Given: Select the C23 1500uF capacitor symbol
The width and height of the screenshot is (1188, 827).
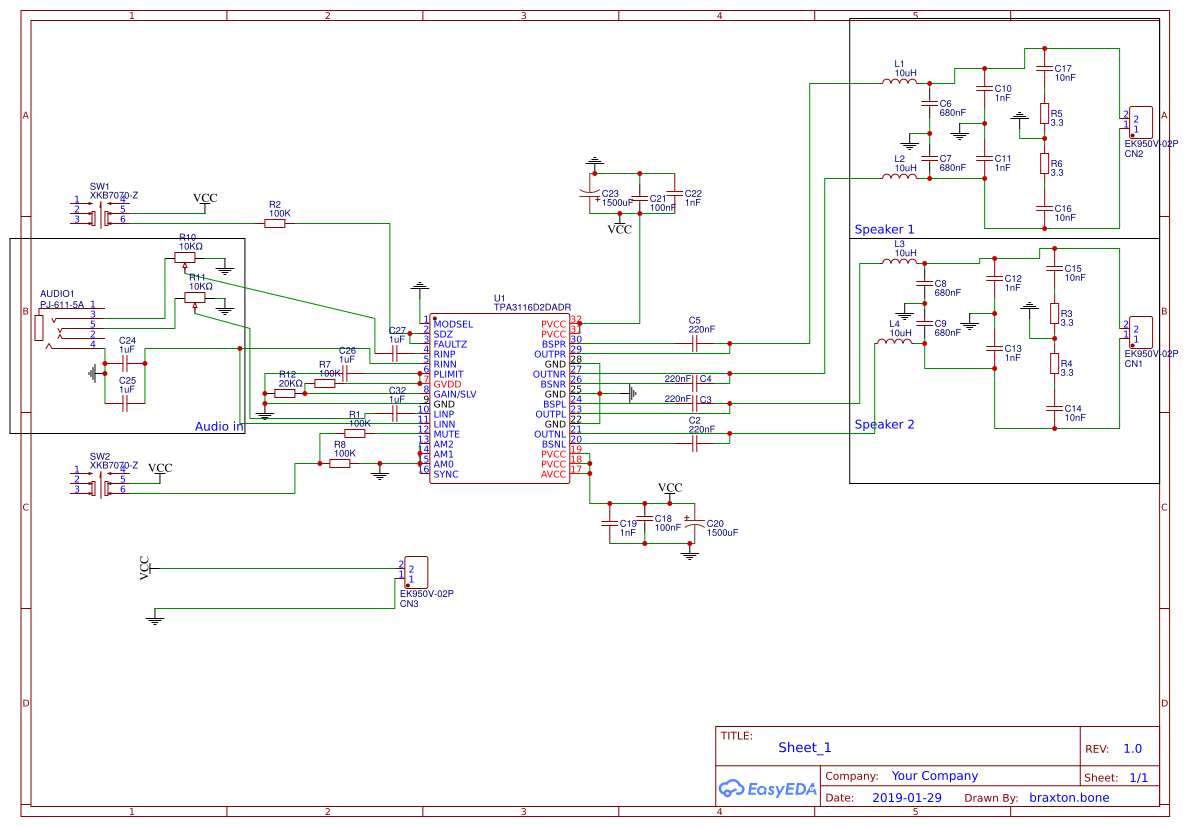Looking at the screenshot, I should [x=594, y=194].
